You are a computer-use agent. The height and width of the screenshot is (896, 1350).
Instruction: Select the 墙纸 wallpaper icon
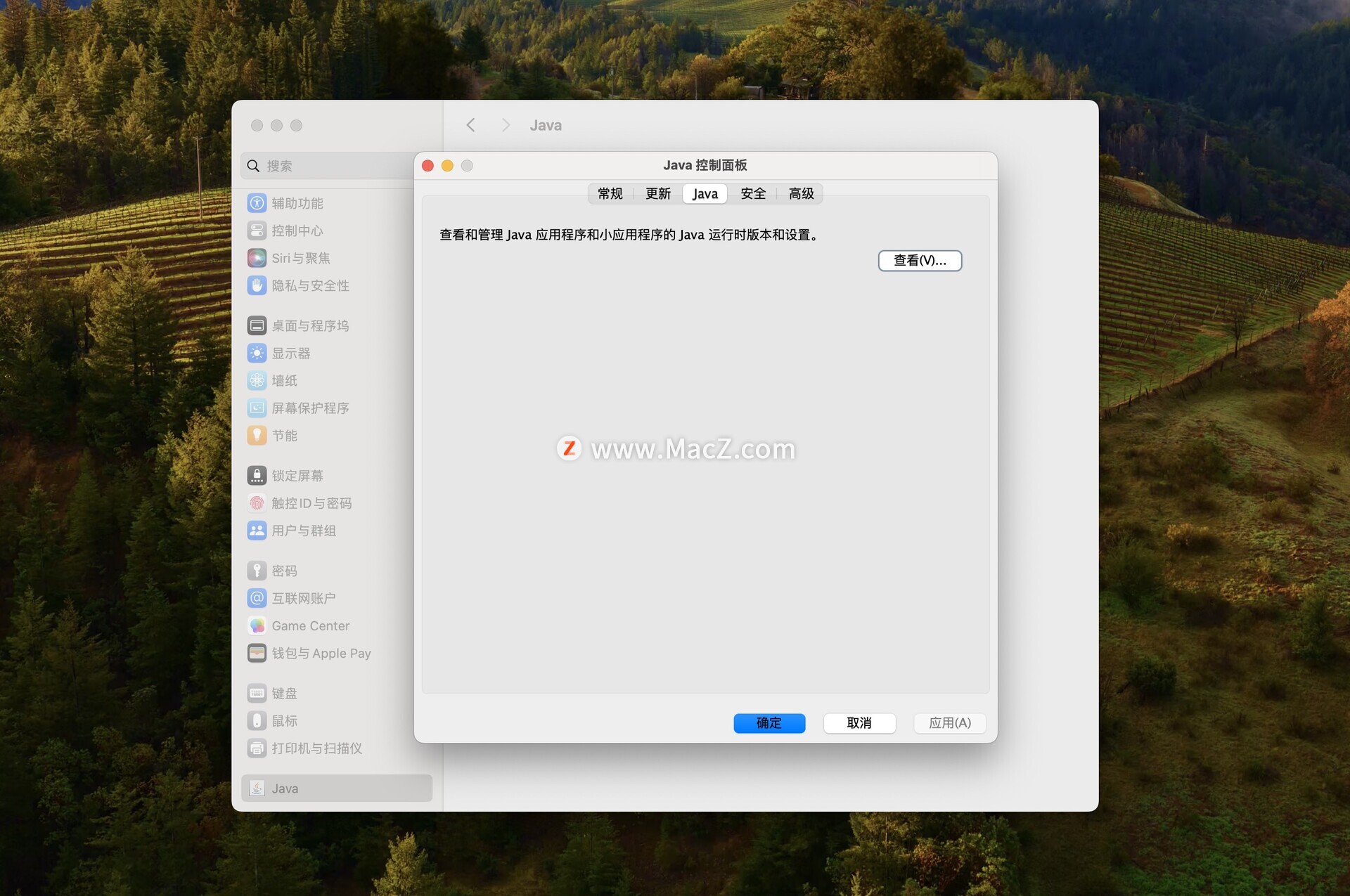(257, 380)
